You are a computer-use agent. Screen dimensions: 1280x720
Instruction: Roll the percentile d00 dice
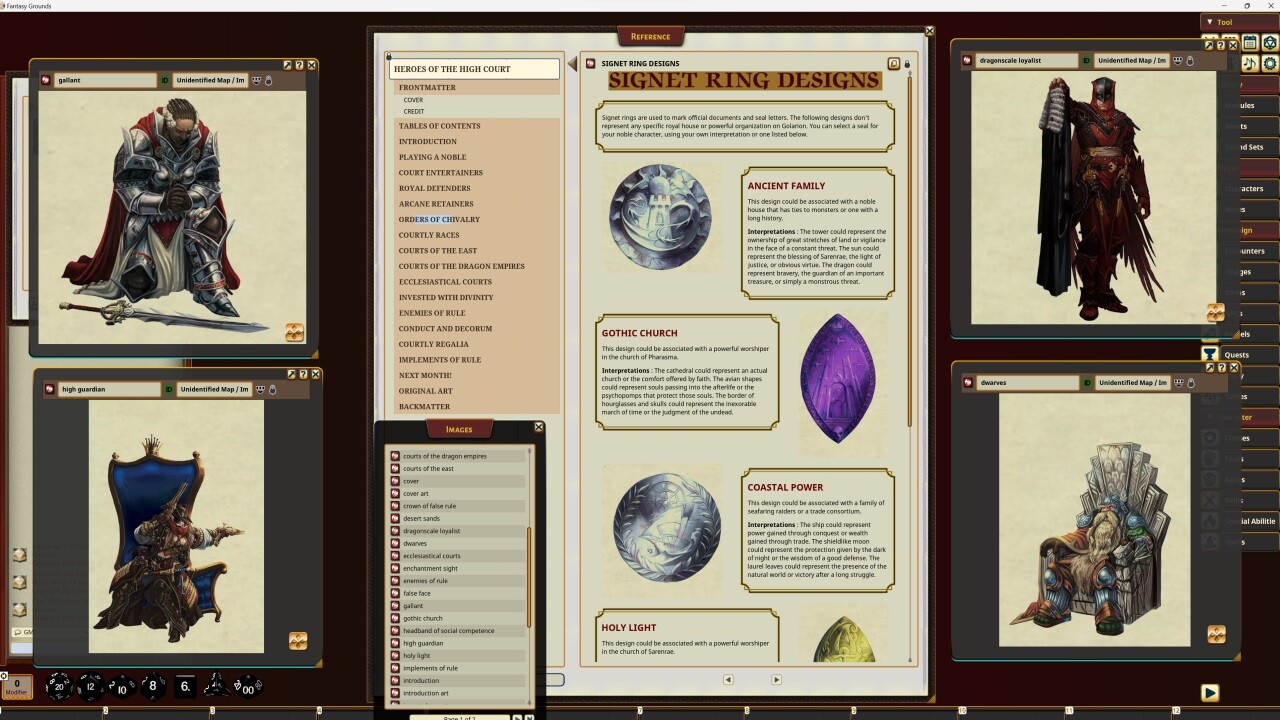249,688
